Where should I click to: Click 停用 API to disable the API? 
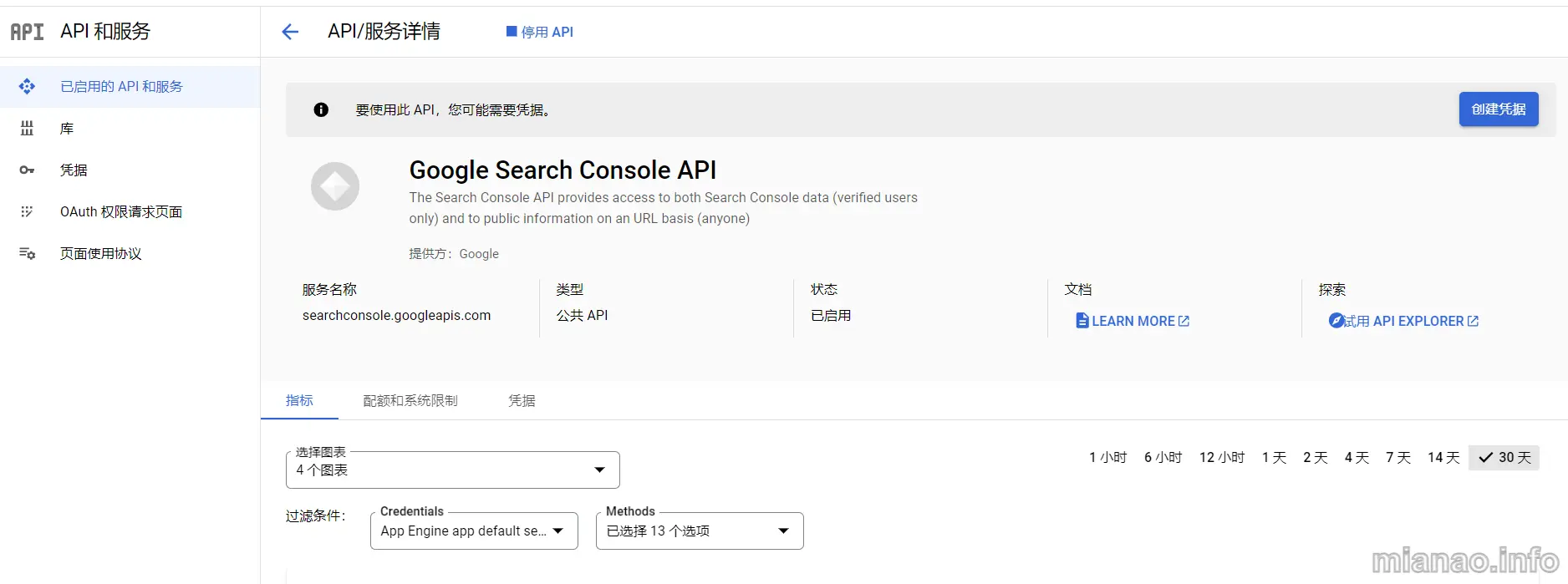pyautogui.click(x=540, y=32)
